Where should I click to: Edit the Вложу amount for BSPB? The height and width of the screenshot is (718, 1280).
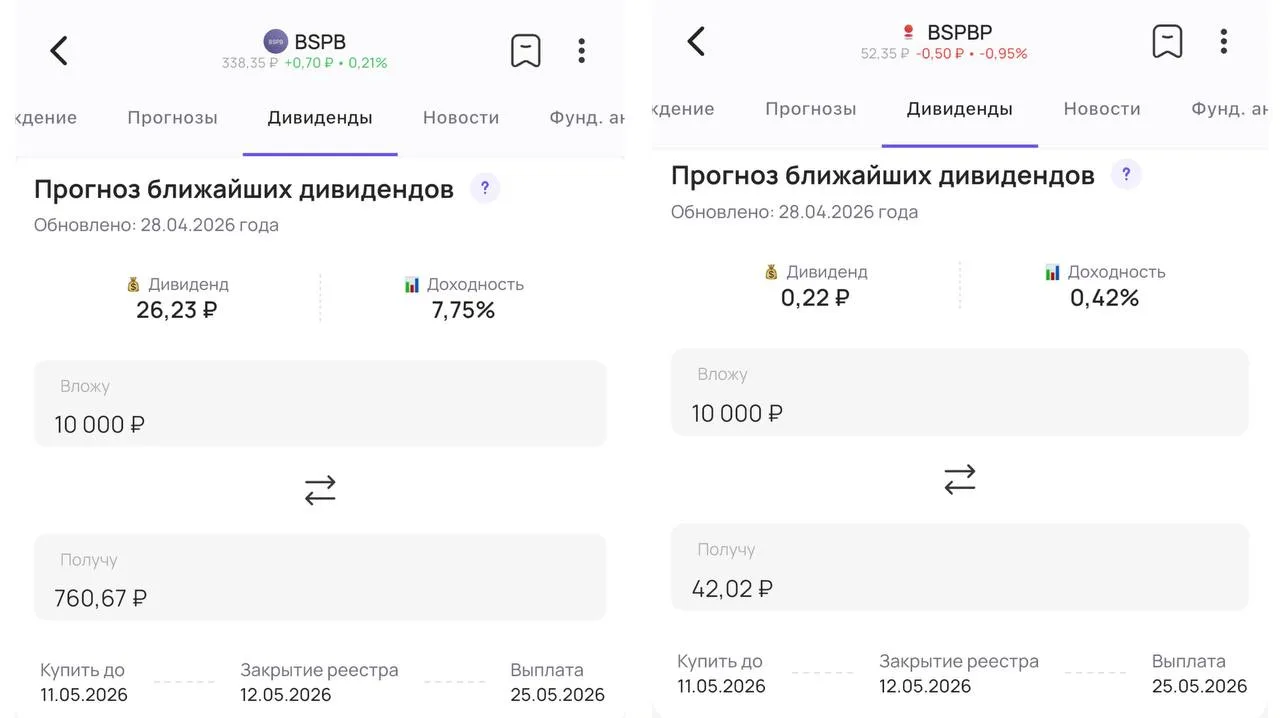point(320,404)
